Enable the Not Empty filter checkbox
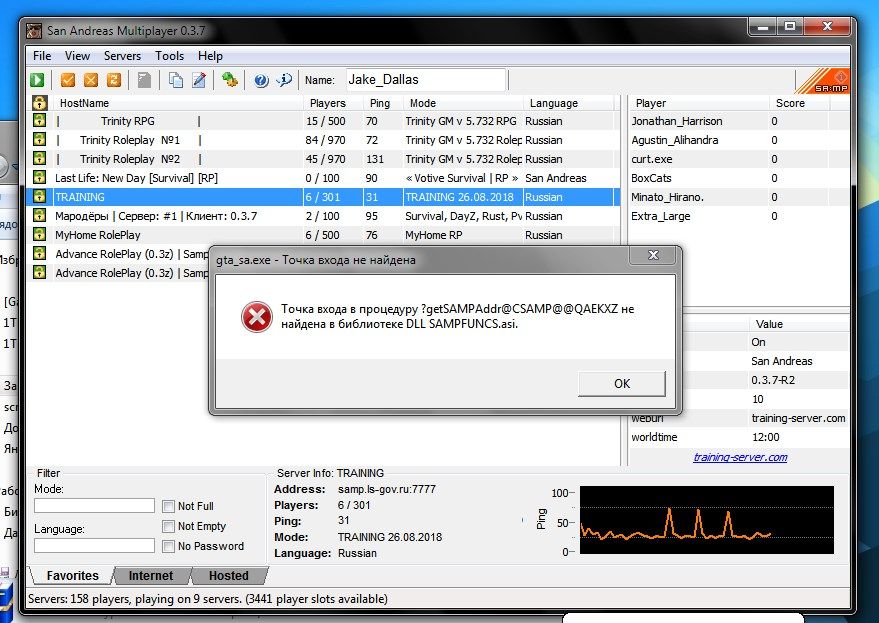This screenshot has width=879, height=623. click(168, 527)
